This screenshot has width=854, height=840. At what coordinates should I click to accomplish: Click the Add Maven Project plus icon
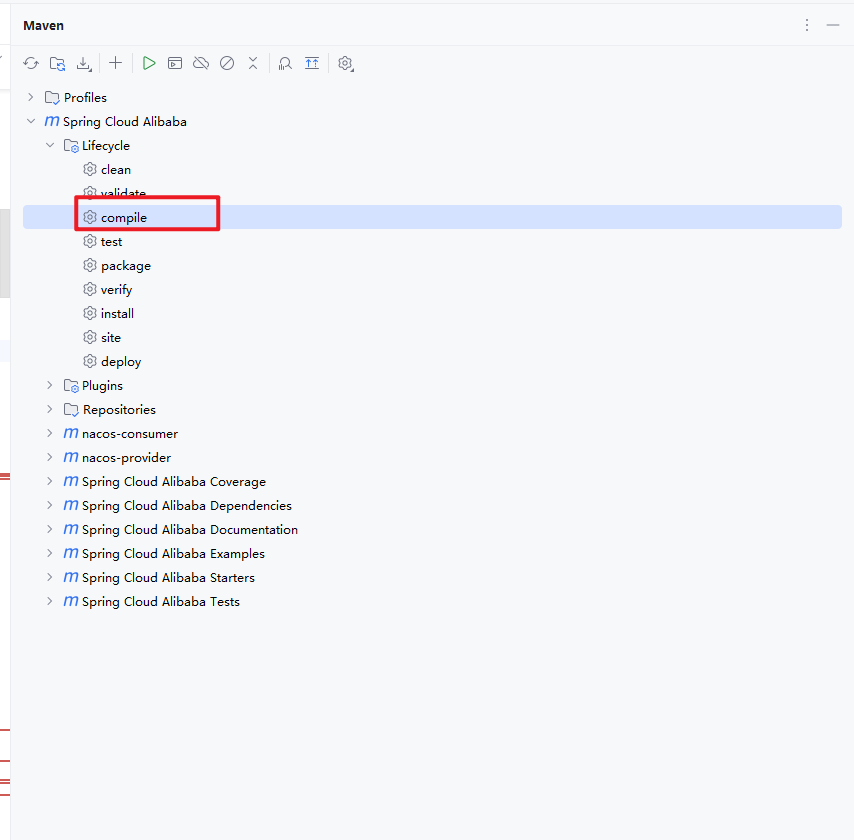pos(116,63)
